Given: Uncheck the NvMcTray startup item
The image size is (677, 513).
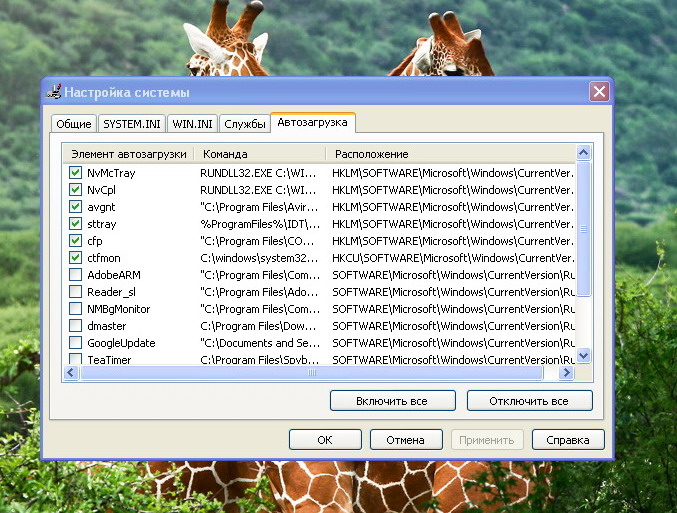Looking at the screenshot, I should (x=76, y=173).
